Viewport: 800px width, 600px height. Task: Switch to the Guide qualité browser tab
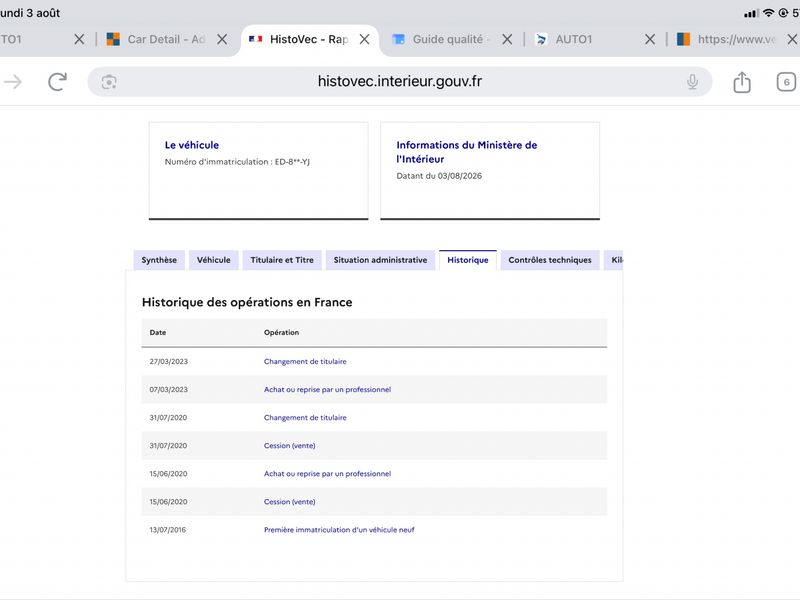[x=452, y=39]
